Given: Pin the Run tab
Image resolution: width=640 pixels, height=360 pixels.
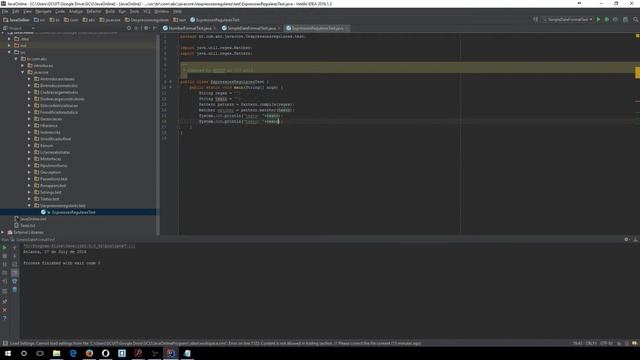Looking at the screenshot, I should 4,301.
